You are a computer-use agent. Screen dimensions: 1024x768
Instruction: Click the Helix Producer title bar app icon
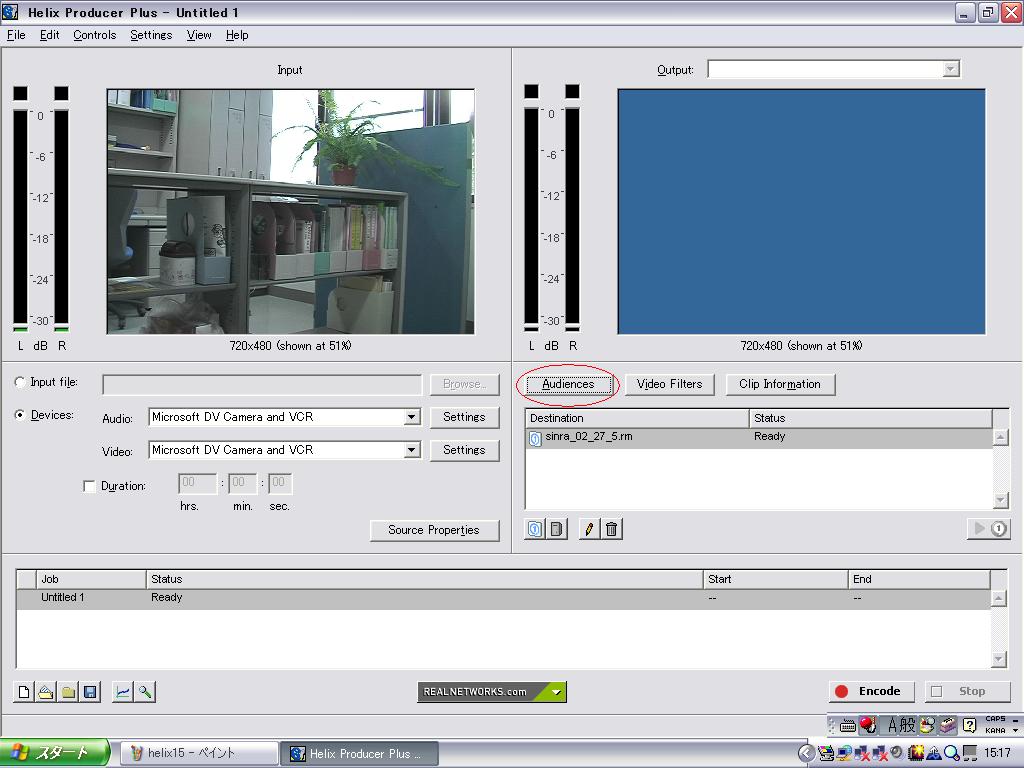[x=10, y=12]
